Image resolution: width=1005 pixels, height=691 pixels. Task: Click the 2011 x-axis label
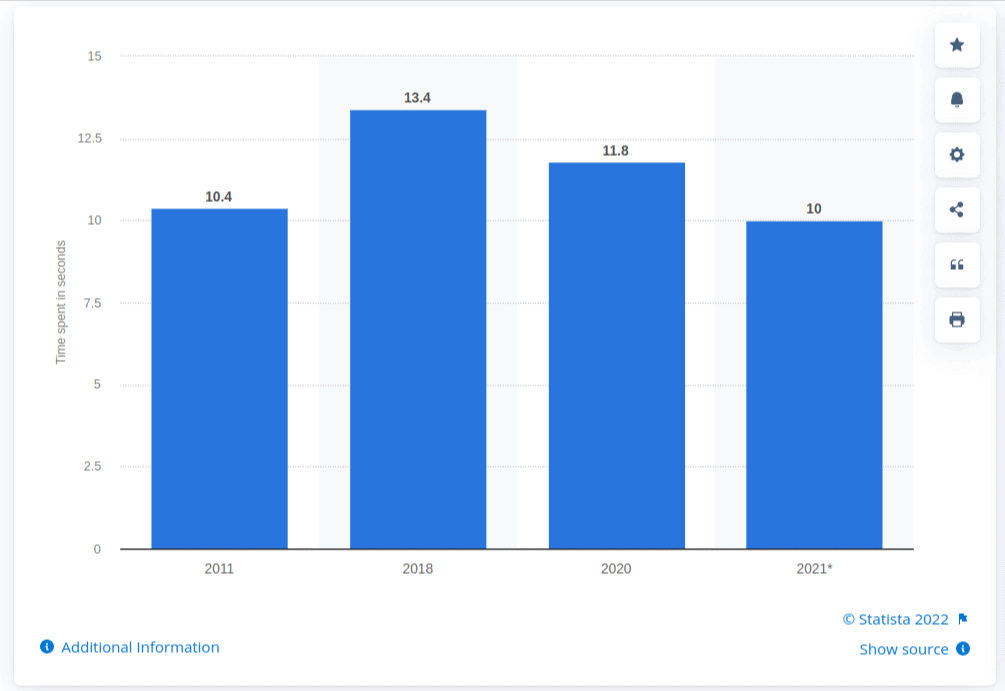click(219, 569)
